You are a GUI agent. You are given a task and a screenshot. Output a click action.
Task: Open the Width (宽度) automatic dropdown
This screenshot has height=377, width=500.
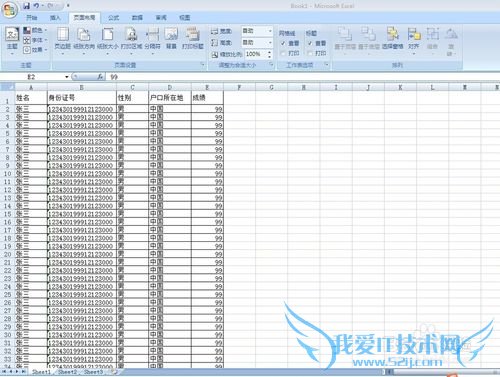click(270, 31)
